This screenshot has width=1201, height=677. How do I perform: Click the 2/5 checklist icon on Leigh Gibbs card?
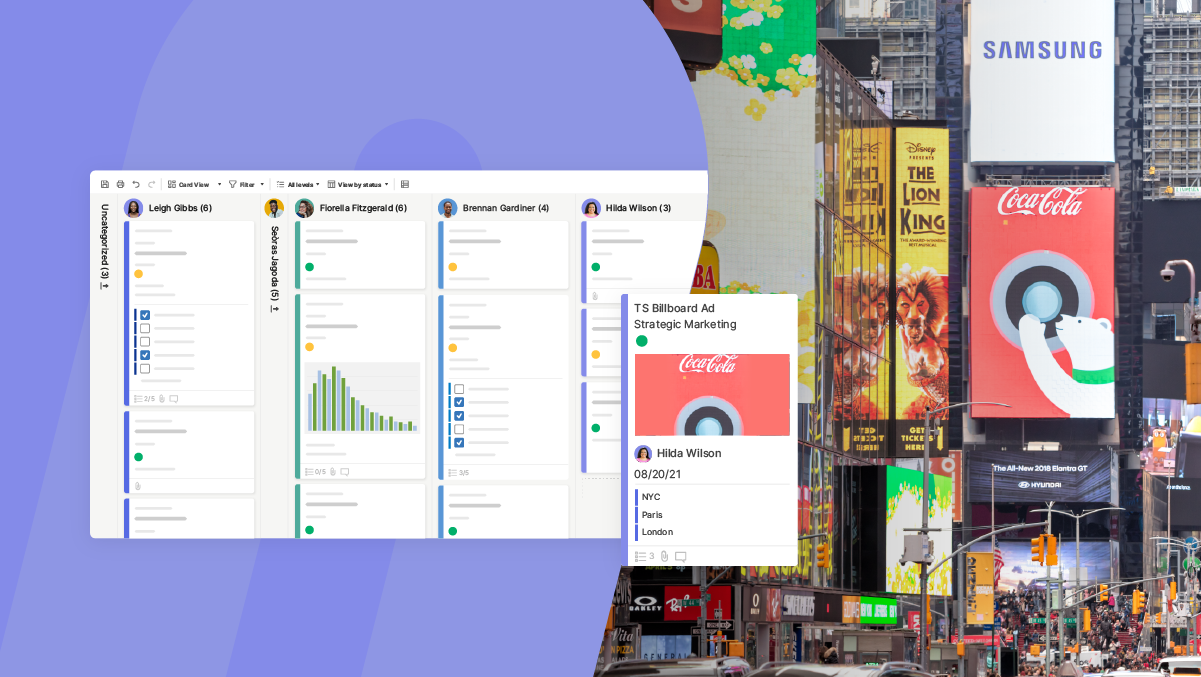(140, 398)
